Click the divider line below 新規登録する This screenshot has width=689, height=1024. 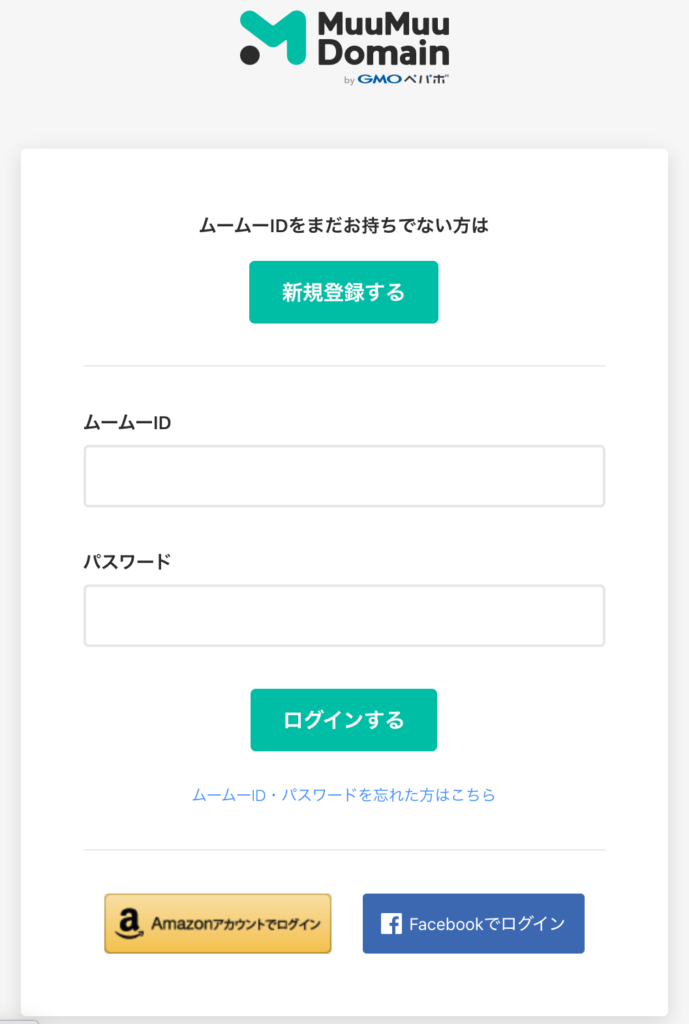point(344,366)
